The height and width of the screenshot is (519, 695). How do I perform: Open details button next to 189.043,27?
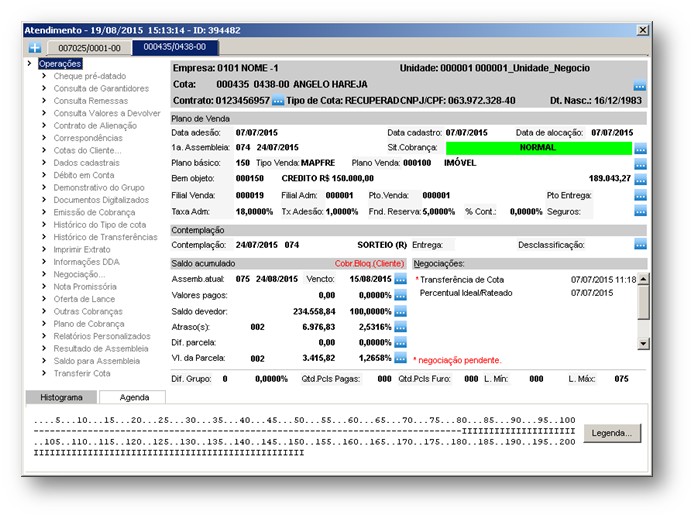(640, 180)
